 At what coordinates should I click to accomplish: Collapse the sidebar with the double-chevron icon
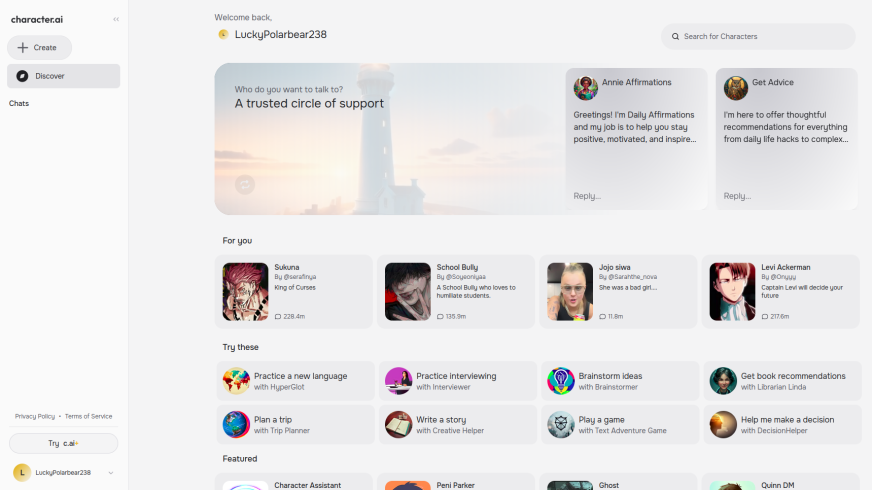[116, 19]
